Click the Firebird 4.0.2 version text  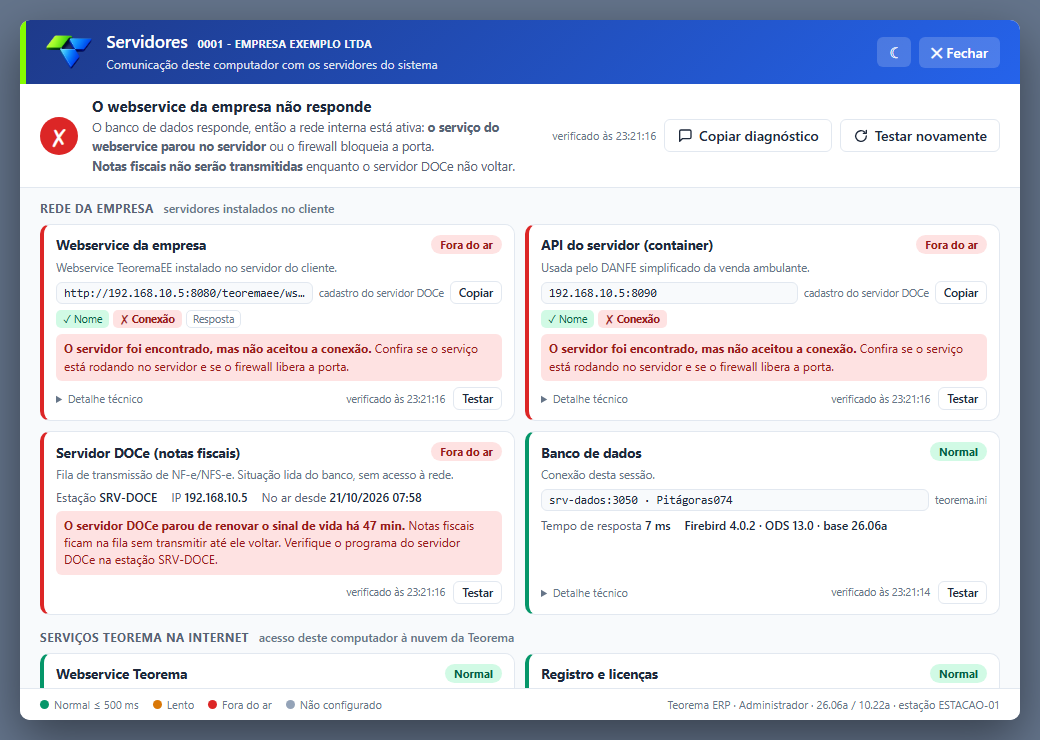(x=720, y=526)
